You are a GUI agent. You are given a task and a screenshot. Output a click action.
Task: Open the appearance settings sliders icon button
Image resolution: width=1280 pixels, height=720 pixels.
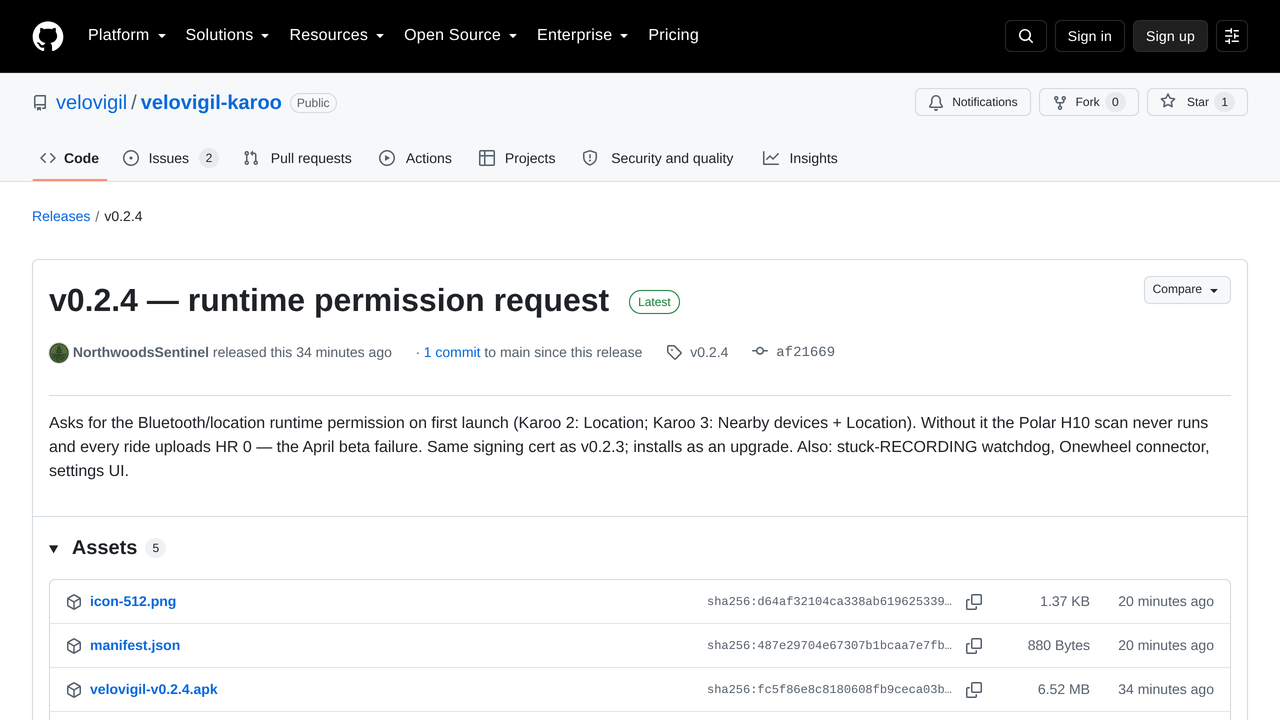(x=1232, y=36)
